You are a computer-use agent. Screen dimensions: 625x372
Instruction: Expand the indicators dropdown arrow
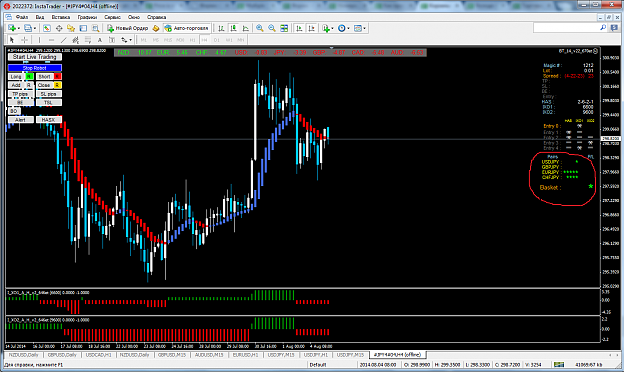332,28
